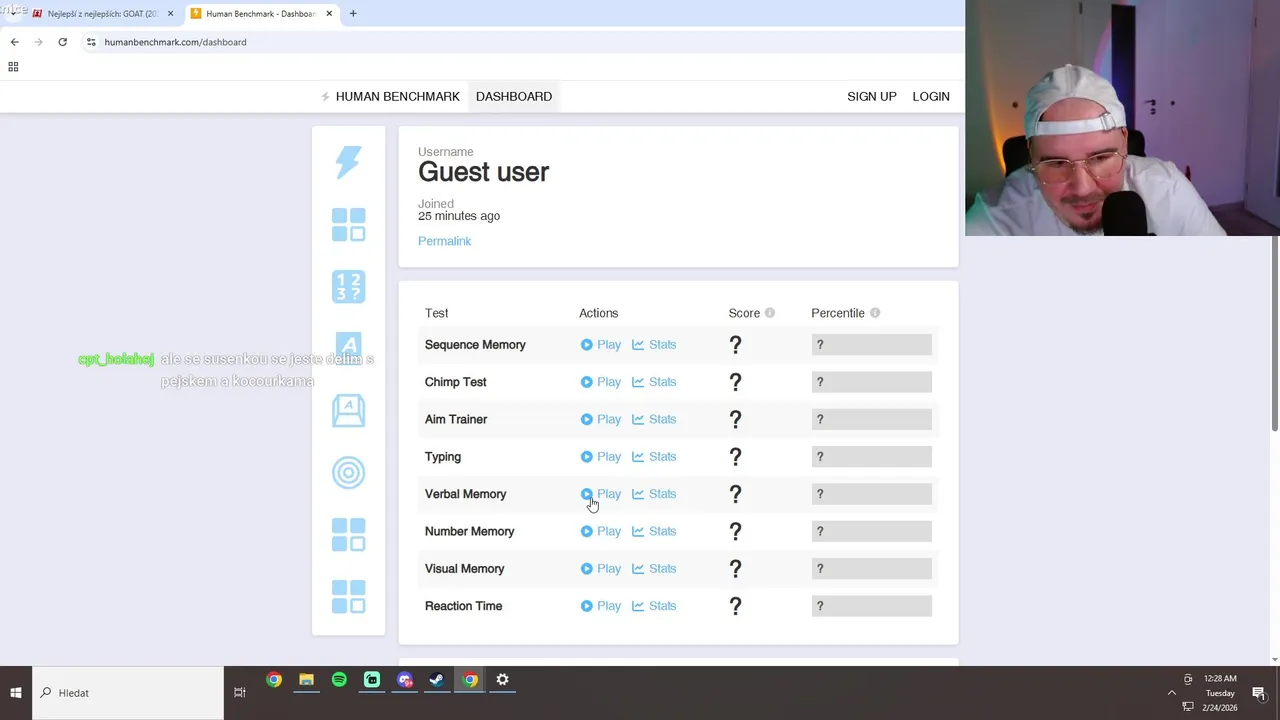This screenshot has width=1280, height=720.
Task: Open Discord from the taskbar
Action: pos(405,680)
